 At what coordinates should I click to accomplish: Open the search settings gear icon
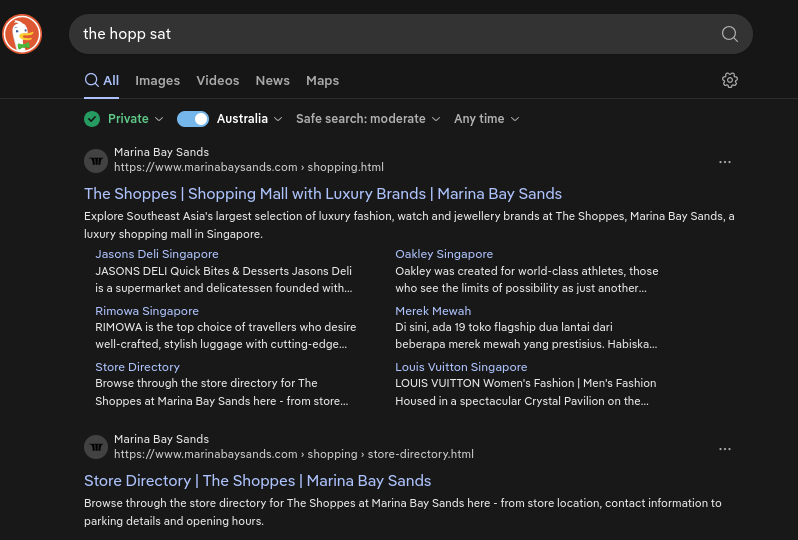click(730, 80)
